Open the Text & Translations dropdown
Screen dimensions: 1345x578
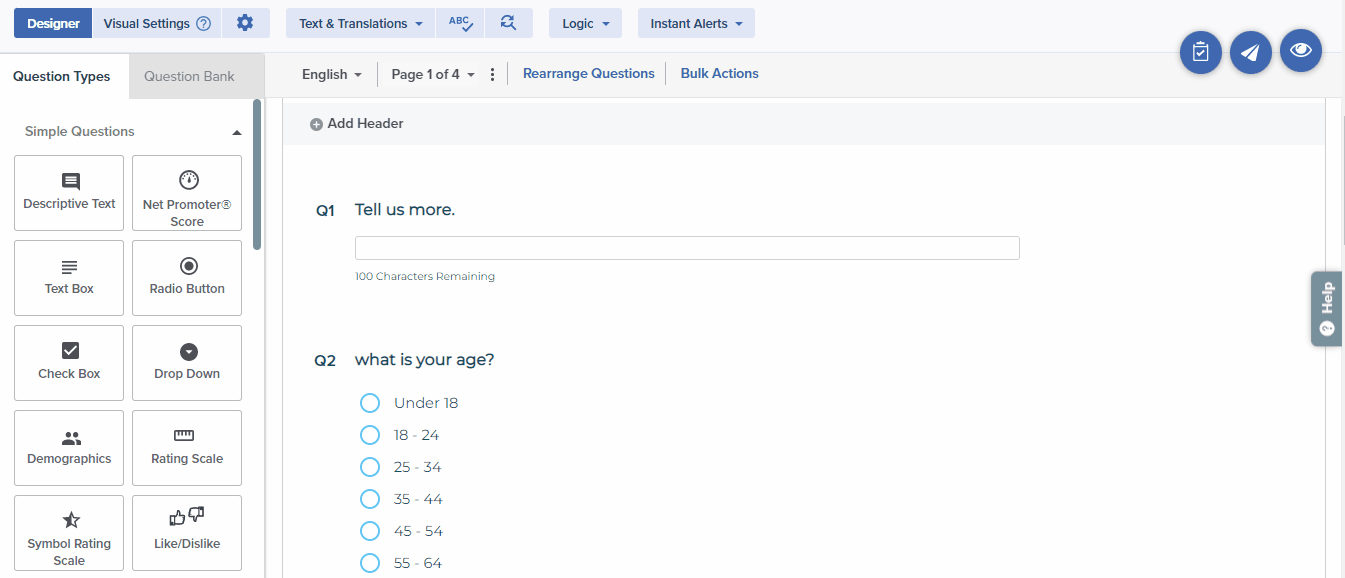click(360, 23)
